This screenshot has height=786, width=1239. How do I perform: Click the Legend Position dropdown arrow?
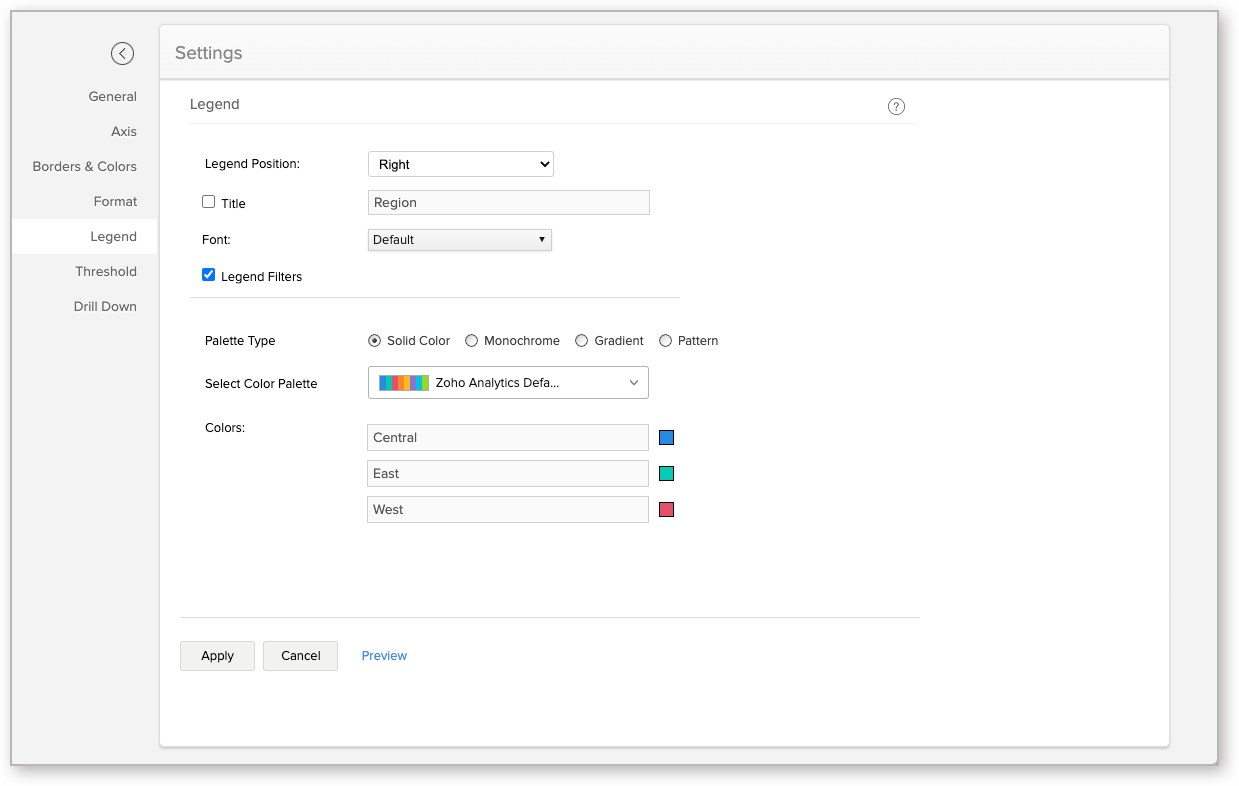click(543, 164)
